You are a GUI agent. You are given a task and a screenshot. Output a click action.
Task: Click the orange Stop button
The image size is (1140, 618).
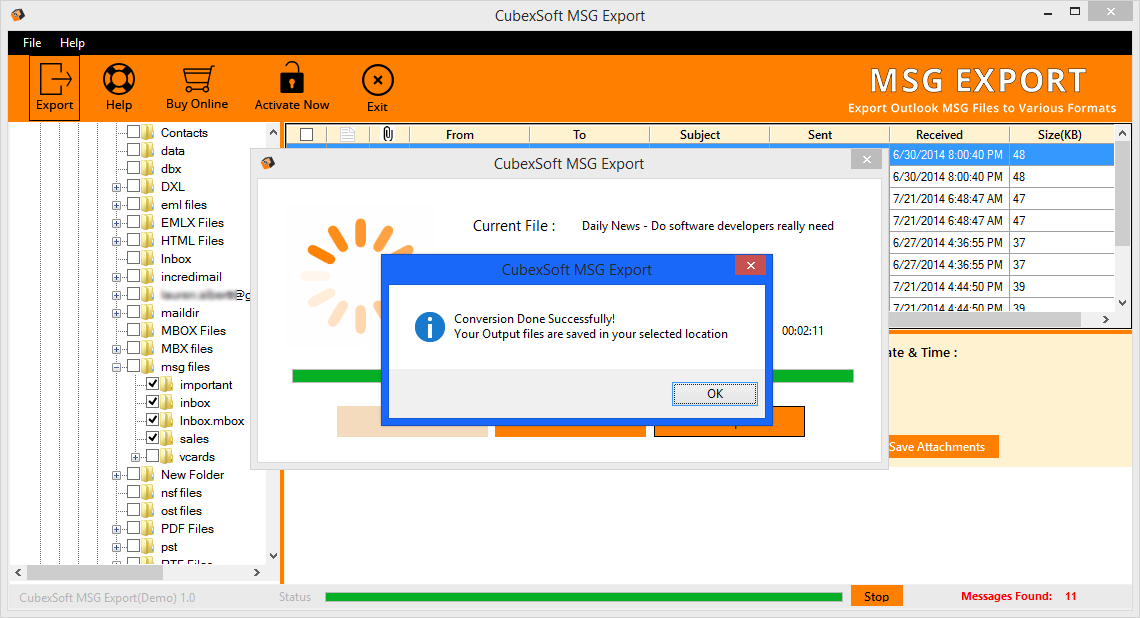point(876,596)
